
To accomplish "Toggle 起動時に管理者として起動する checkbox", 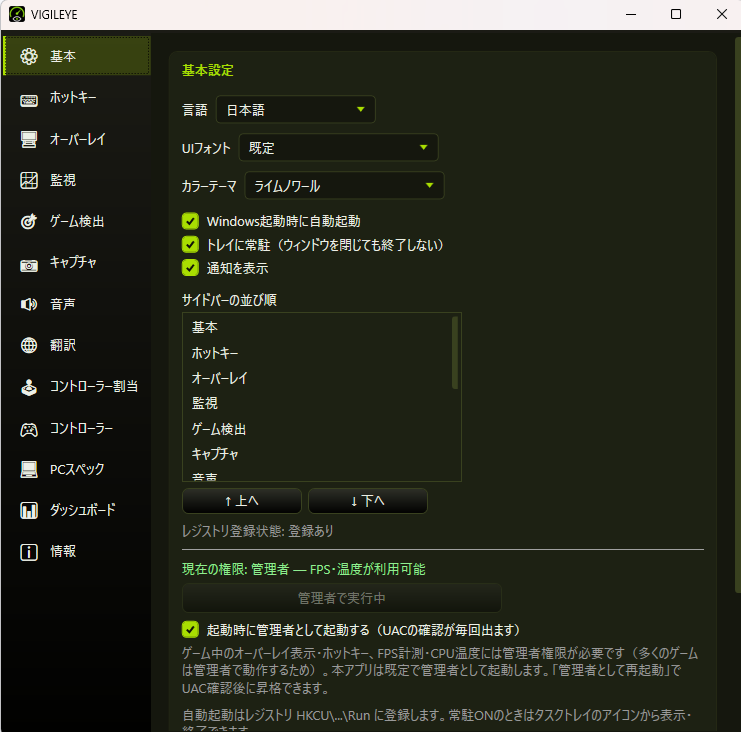I will [x=190, y=629].
